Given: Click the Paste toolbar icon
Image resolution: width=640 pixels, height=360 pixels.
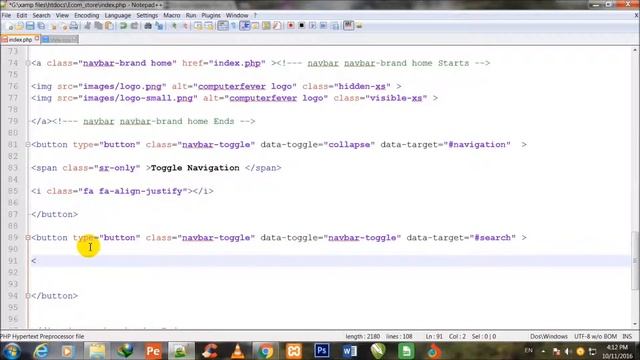Looking at the screenshot, I should tap(109, 26).
